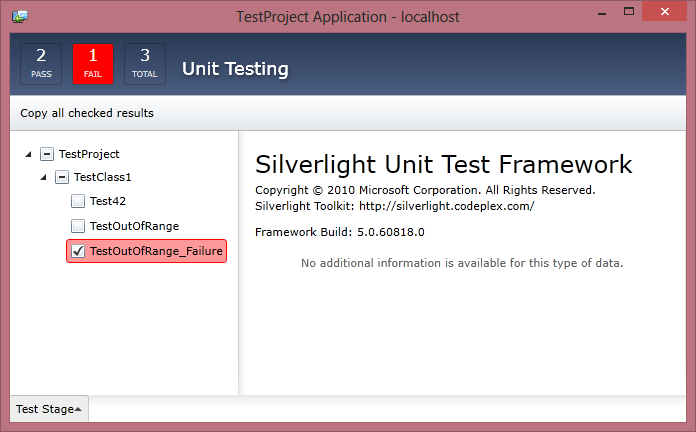Expand the Test Stage panel arrow
The height and width of the screenshot is (432, 696).
tap(78, 409)
